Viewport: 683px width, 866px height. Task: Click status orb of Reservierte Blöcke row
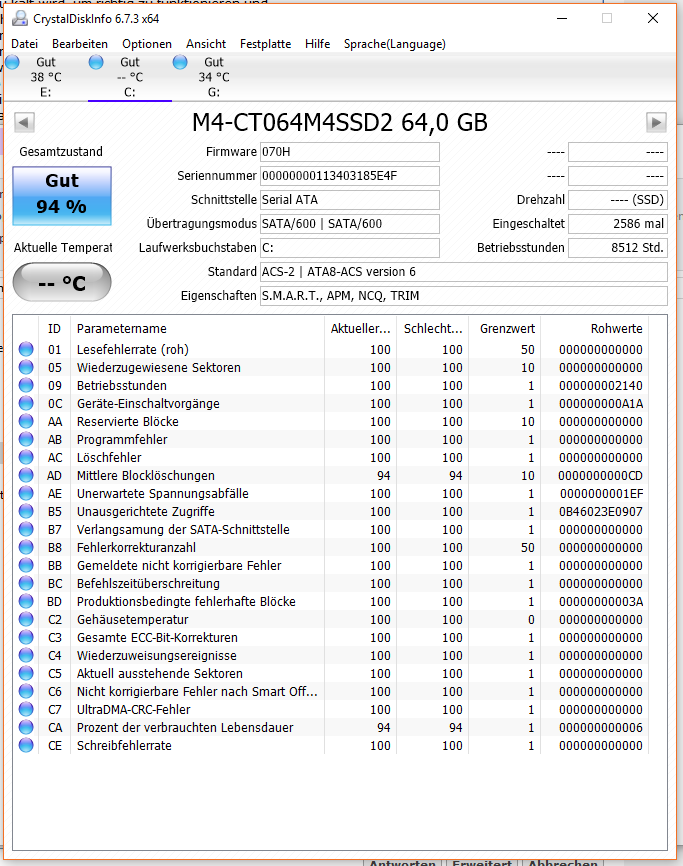point(26,421)
